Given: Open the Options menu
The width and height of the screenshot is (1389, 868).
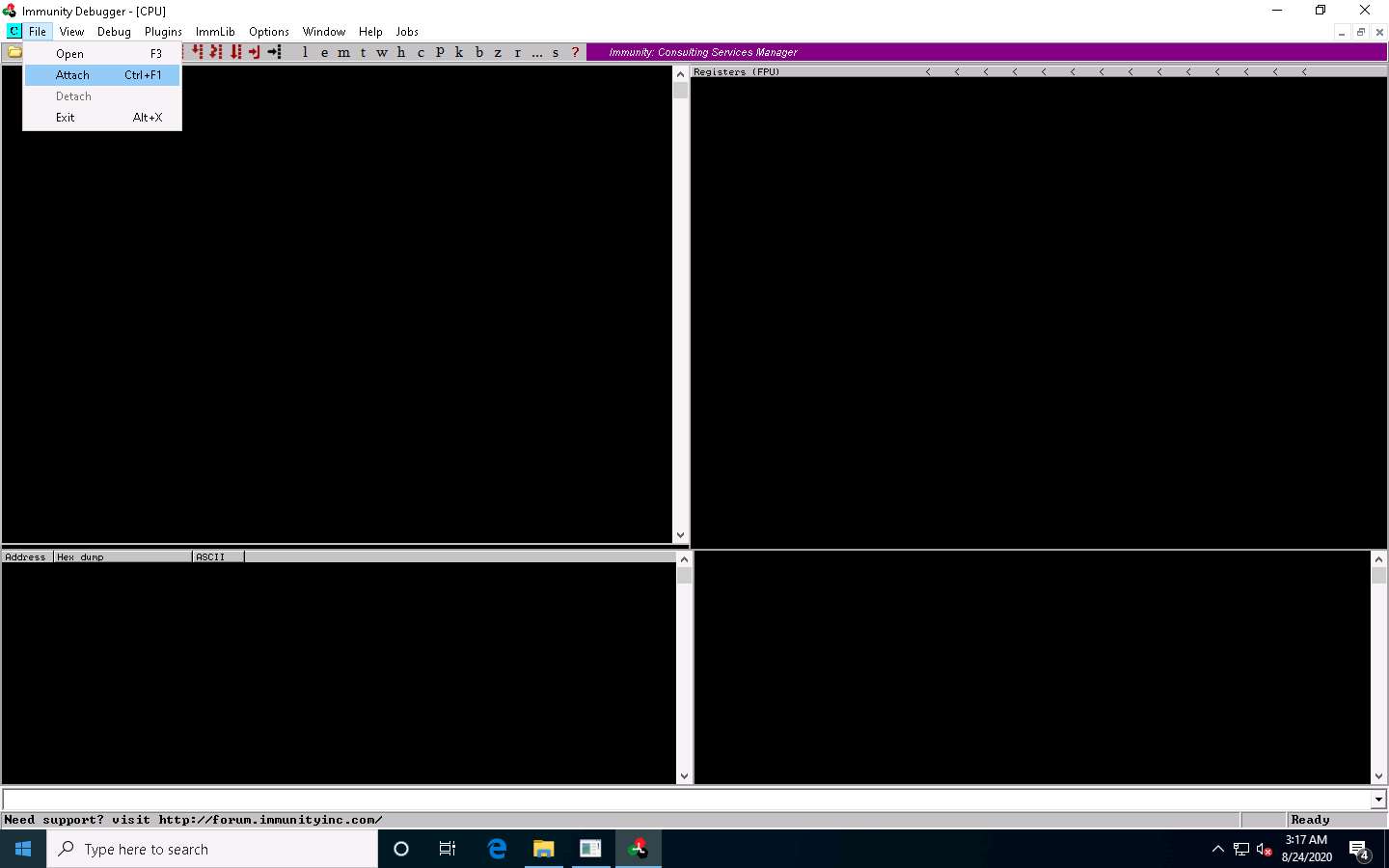Looking at the screenshot, I should (x=269, y=32).
